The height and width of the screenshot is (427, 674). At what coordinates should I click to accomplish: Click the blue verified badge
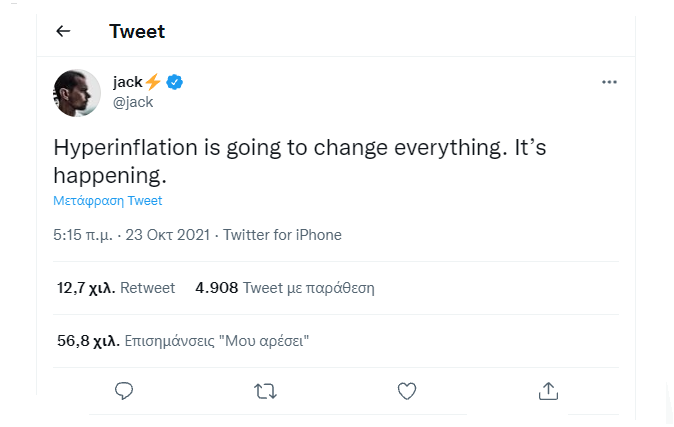(x=173, y=82)
